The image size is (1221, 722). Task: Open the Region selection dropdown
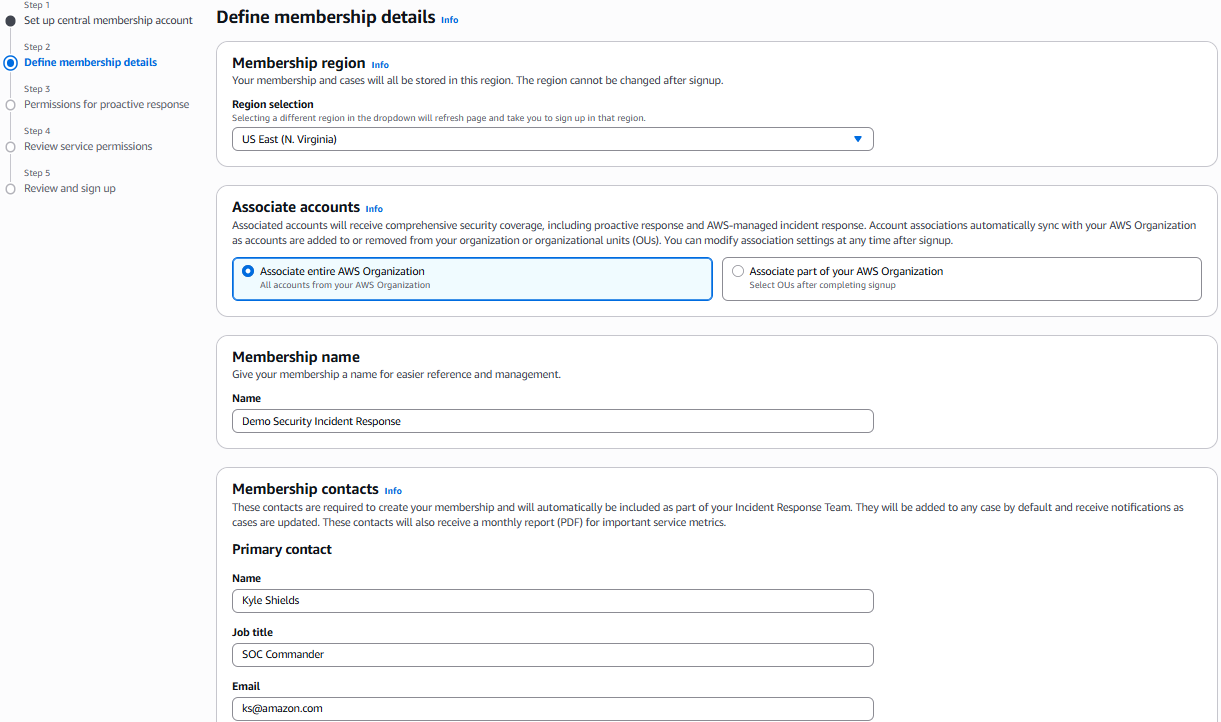(x=553, y=139)
